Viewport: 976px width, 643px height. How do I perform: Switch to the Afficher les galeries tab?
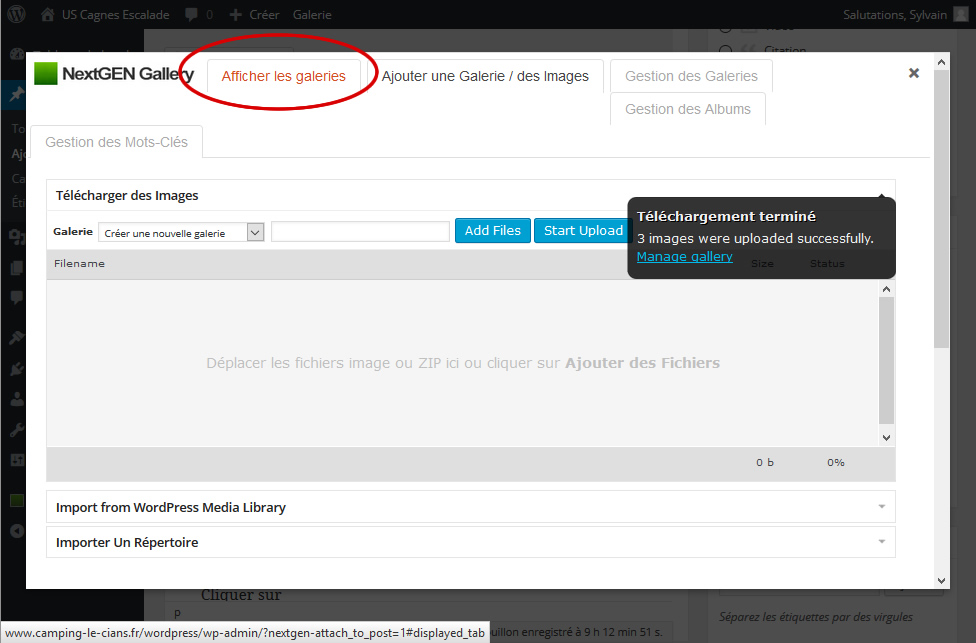[283, 76]
